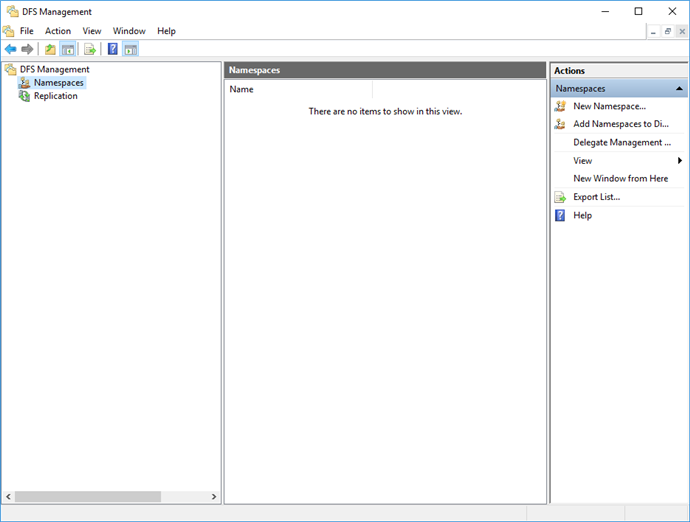Image resolution: width=690 pixels, height=522 pixels.
Task: Select Namespaces in the console tree
Action: [x=59, y=82]
